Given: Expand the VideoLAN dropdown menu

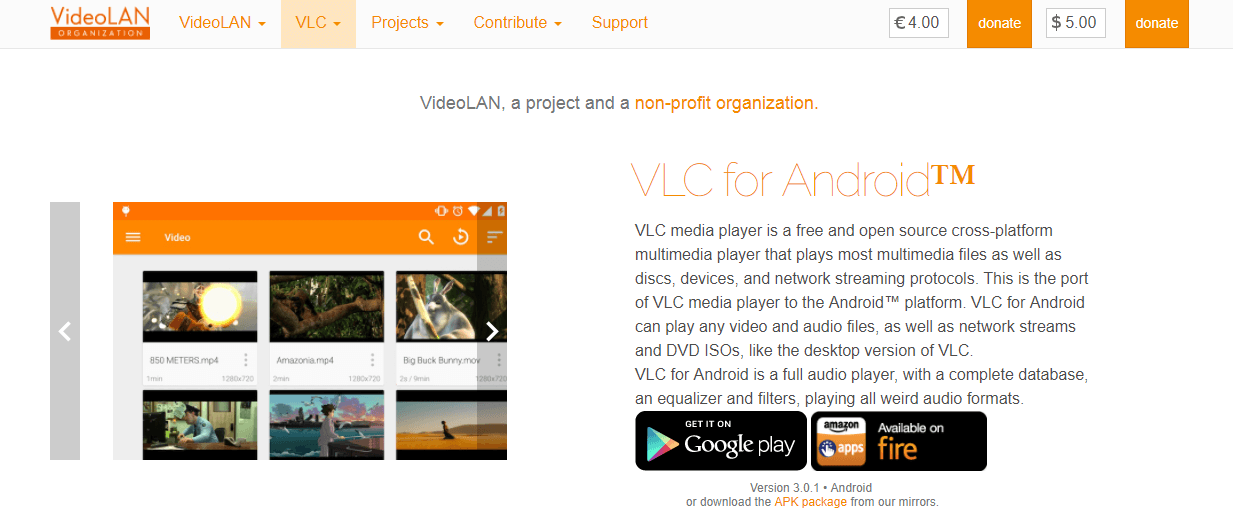Looking at the screenshot, I should click(222, 23).
